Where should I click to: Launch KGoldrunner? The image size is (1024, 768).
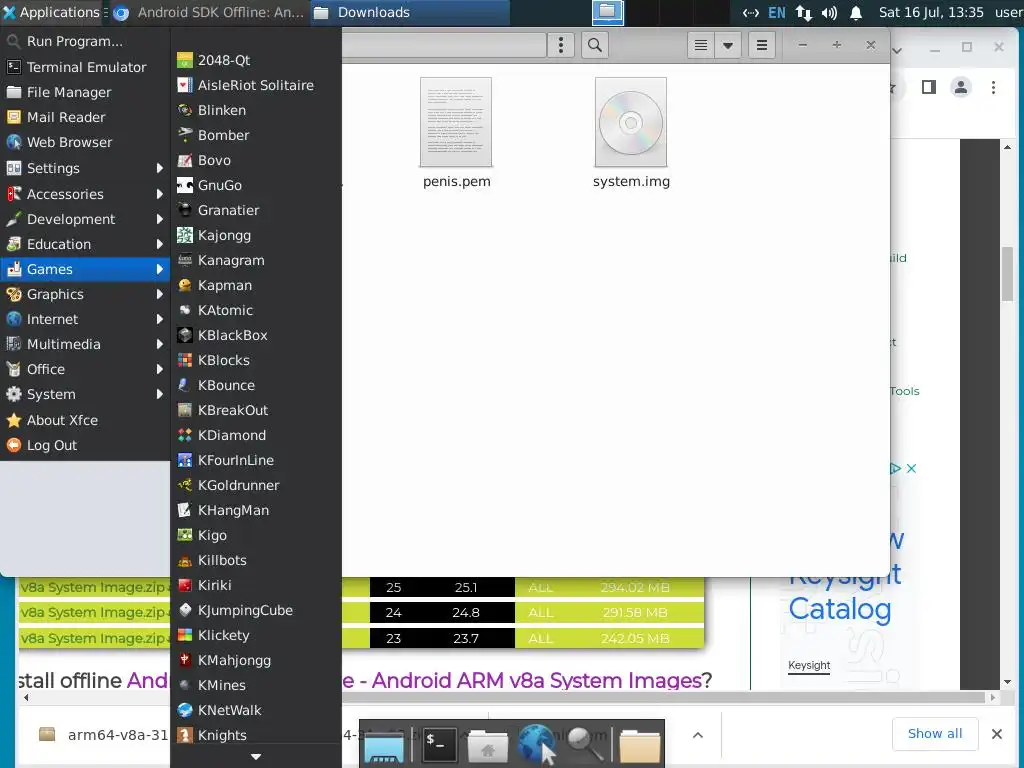(255, 485)
